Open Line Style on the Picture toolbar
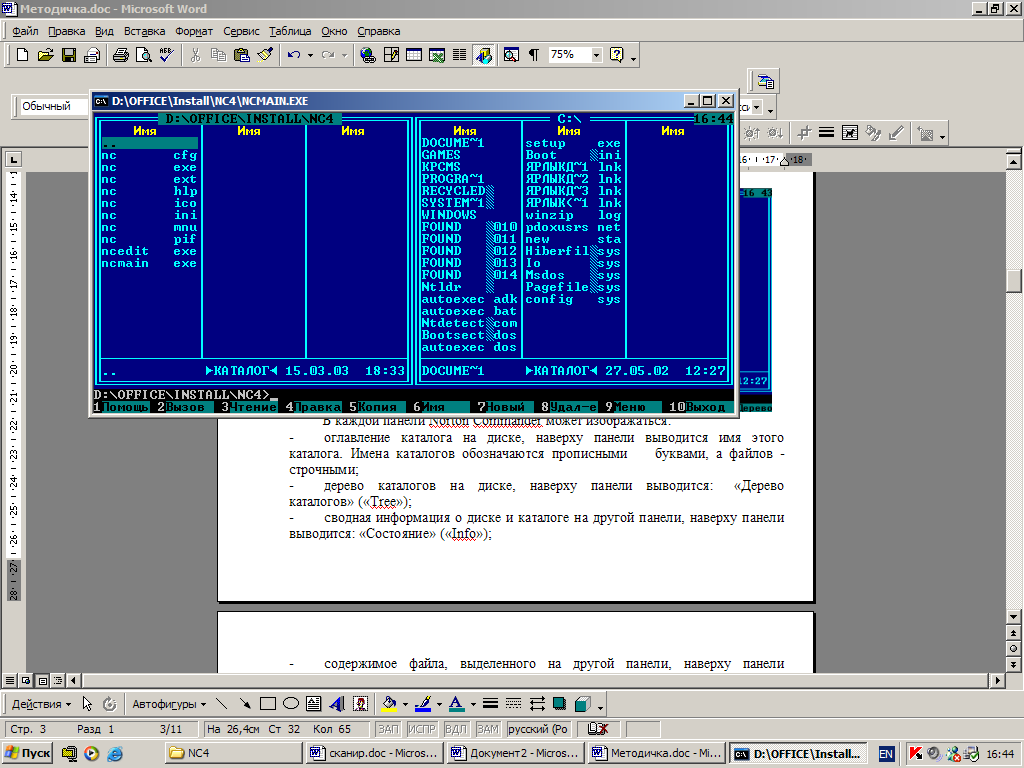This screenshot has height=768, width=1024. point(827,133)
